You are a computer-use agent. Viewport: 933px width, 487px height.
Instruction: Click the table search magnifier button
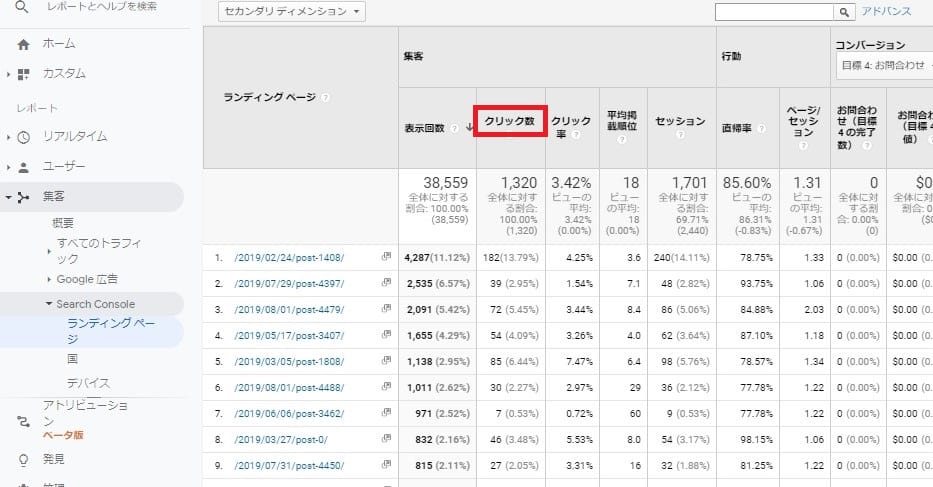coord(844,12)
